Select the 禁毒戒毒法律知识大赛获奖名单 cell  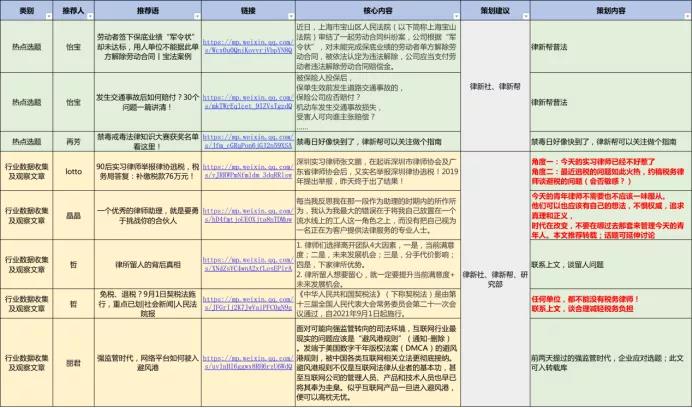(148, 142)
